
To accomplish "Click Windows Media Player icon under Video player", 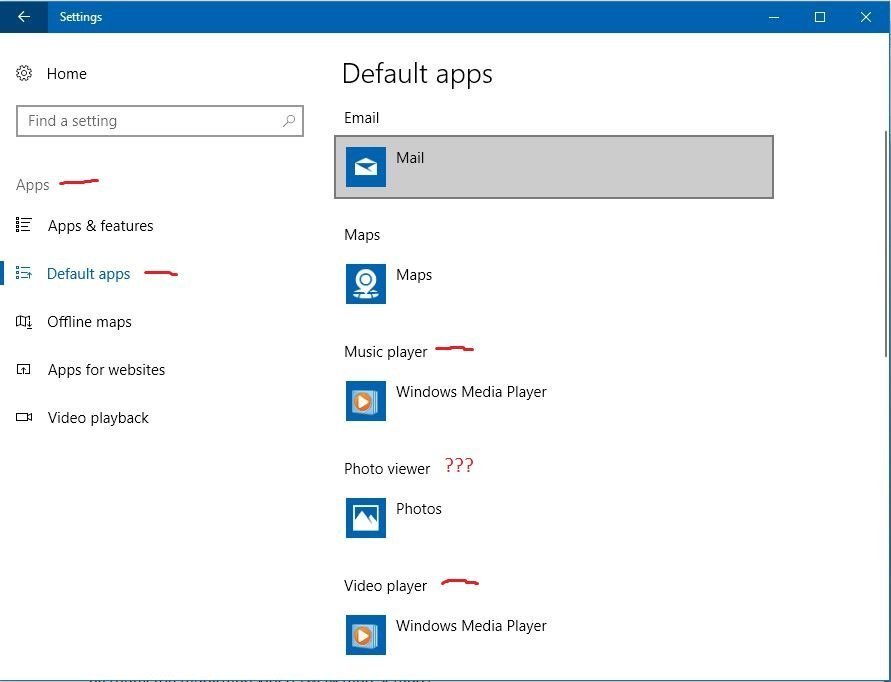I will (366, 635).
